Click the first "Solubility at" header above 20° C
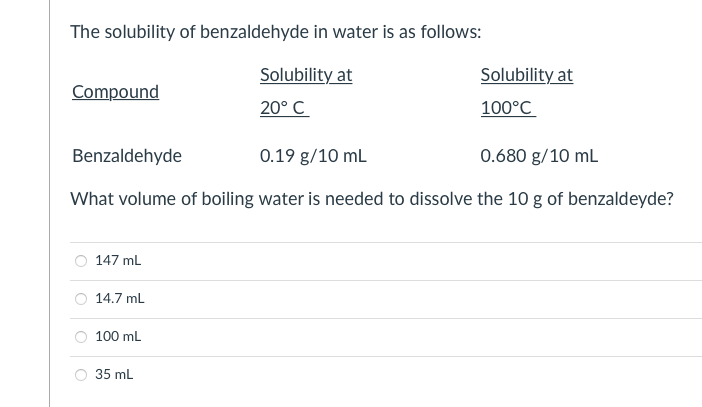The image size is (702, 407). click(306, 75)
